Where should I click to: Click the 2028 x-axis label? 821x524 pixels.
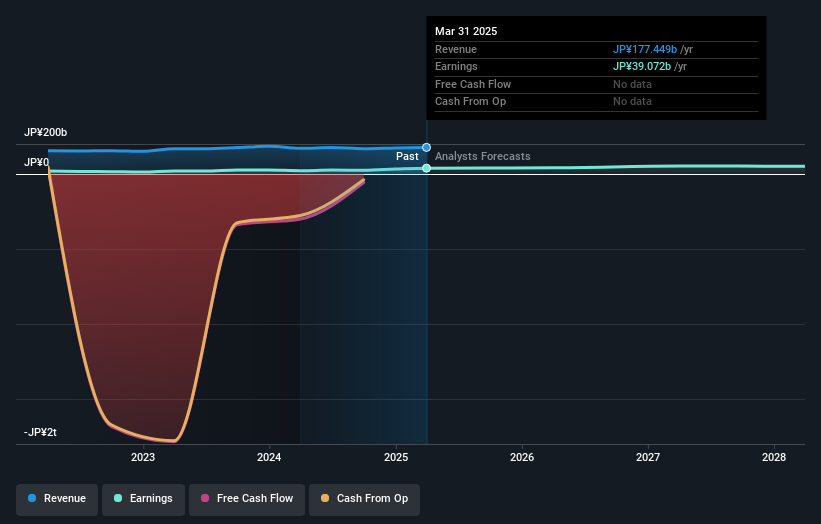click(x=774, y=457)
